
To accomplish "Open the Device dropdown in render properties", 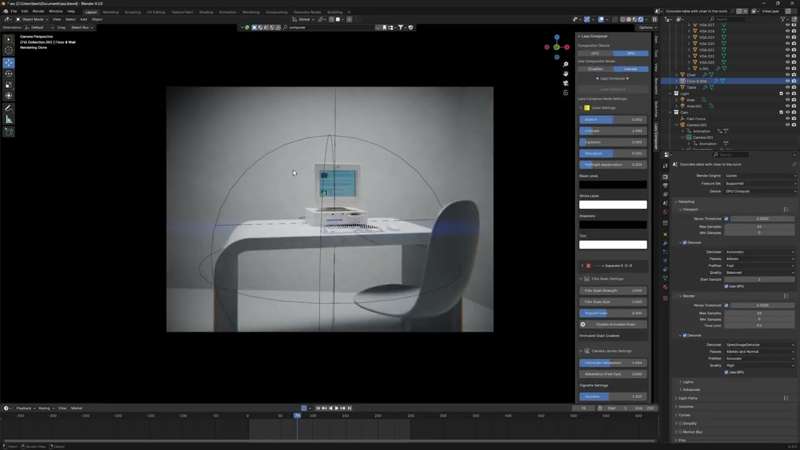I will pos(760,191).
